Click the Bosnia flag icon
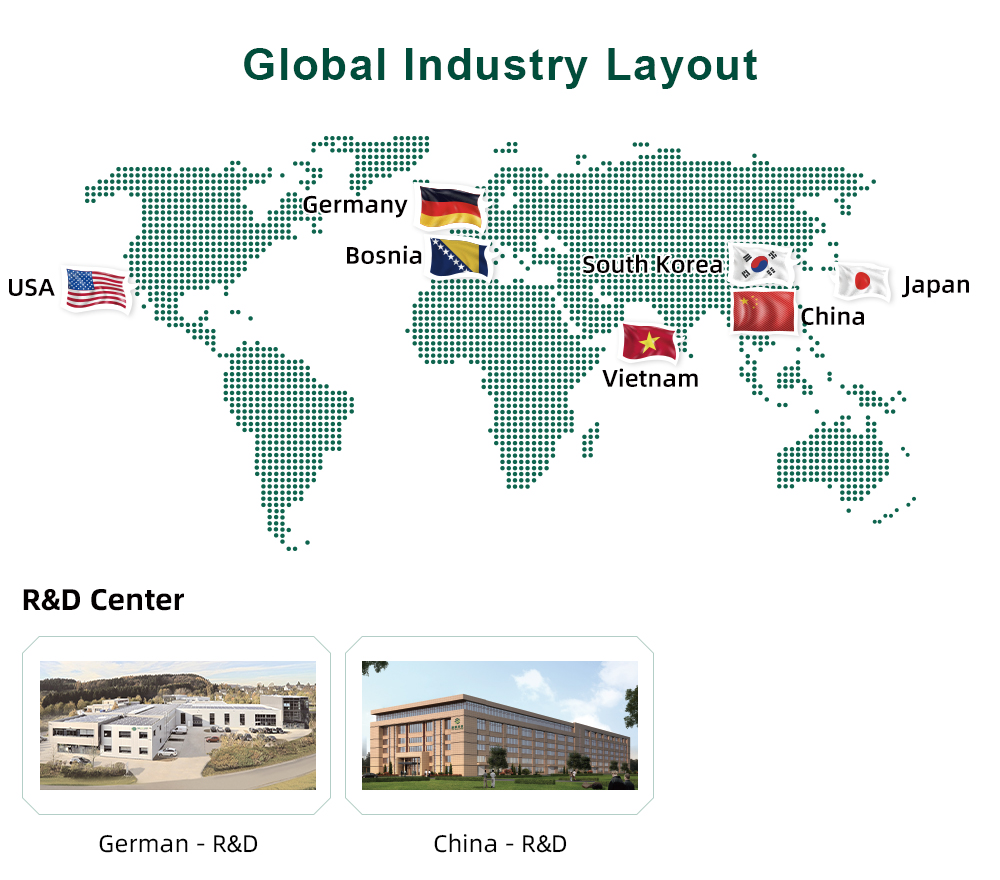This screenshot has height=880, width=1000. click(459, 257)
